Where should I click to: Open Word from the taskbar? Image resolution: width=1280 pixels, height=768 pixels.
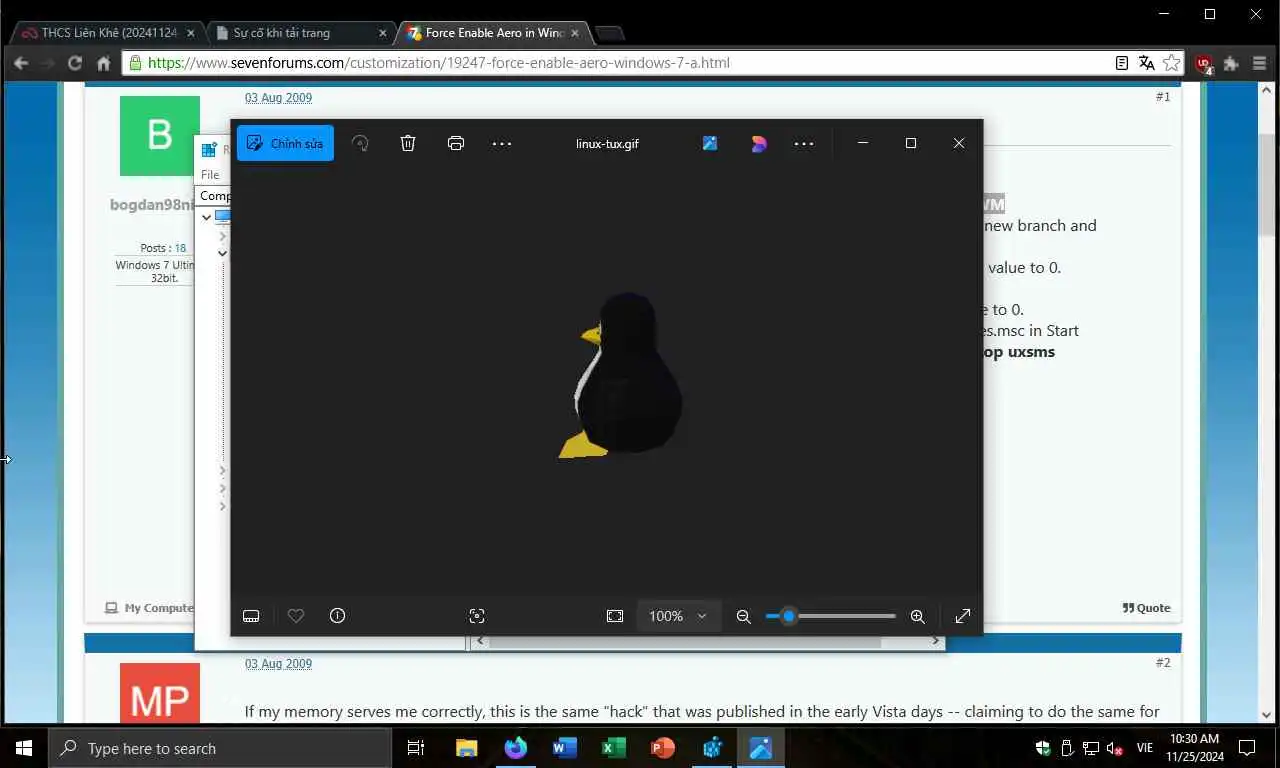tap(564, 748)
